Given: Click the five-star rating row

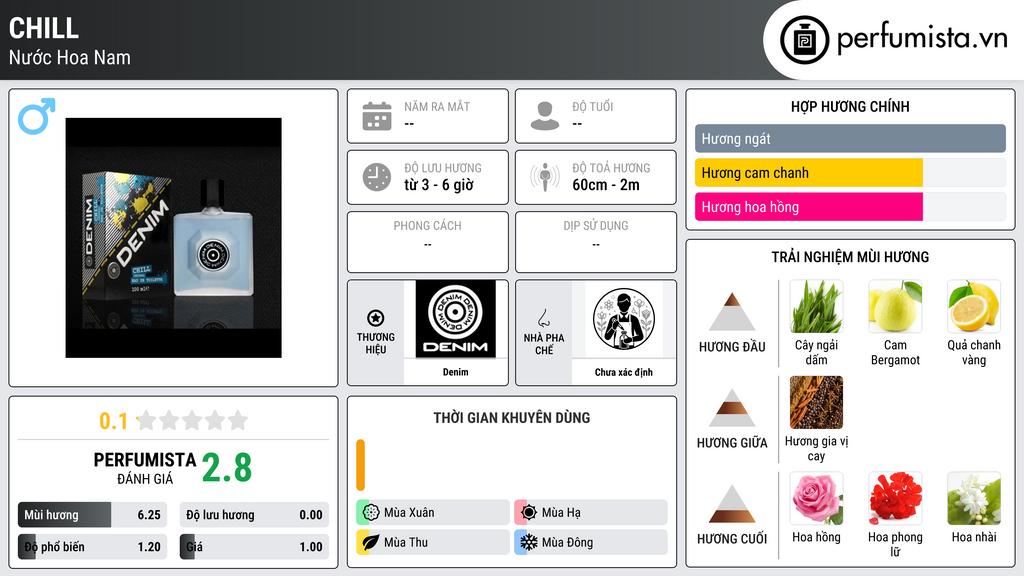Looking at the screenshot, I should click(x=192, y=420).
